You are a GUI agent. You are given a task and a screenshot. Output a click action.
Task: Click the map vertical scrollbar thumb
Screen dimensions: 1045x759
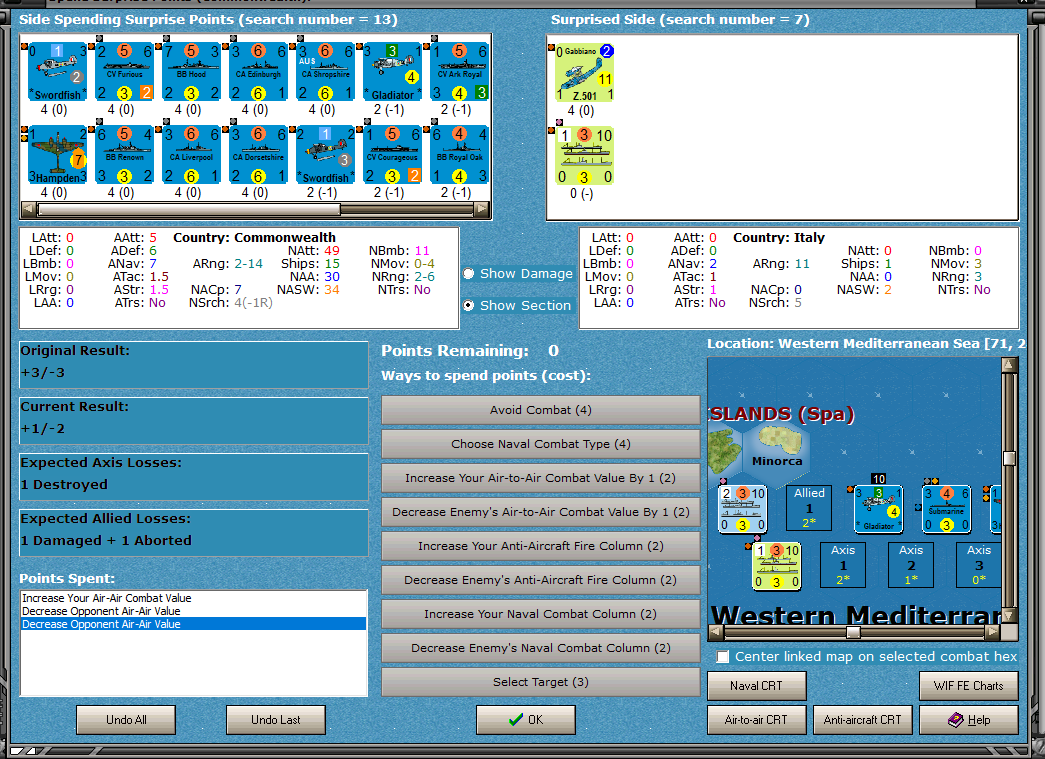point(1009,459)
